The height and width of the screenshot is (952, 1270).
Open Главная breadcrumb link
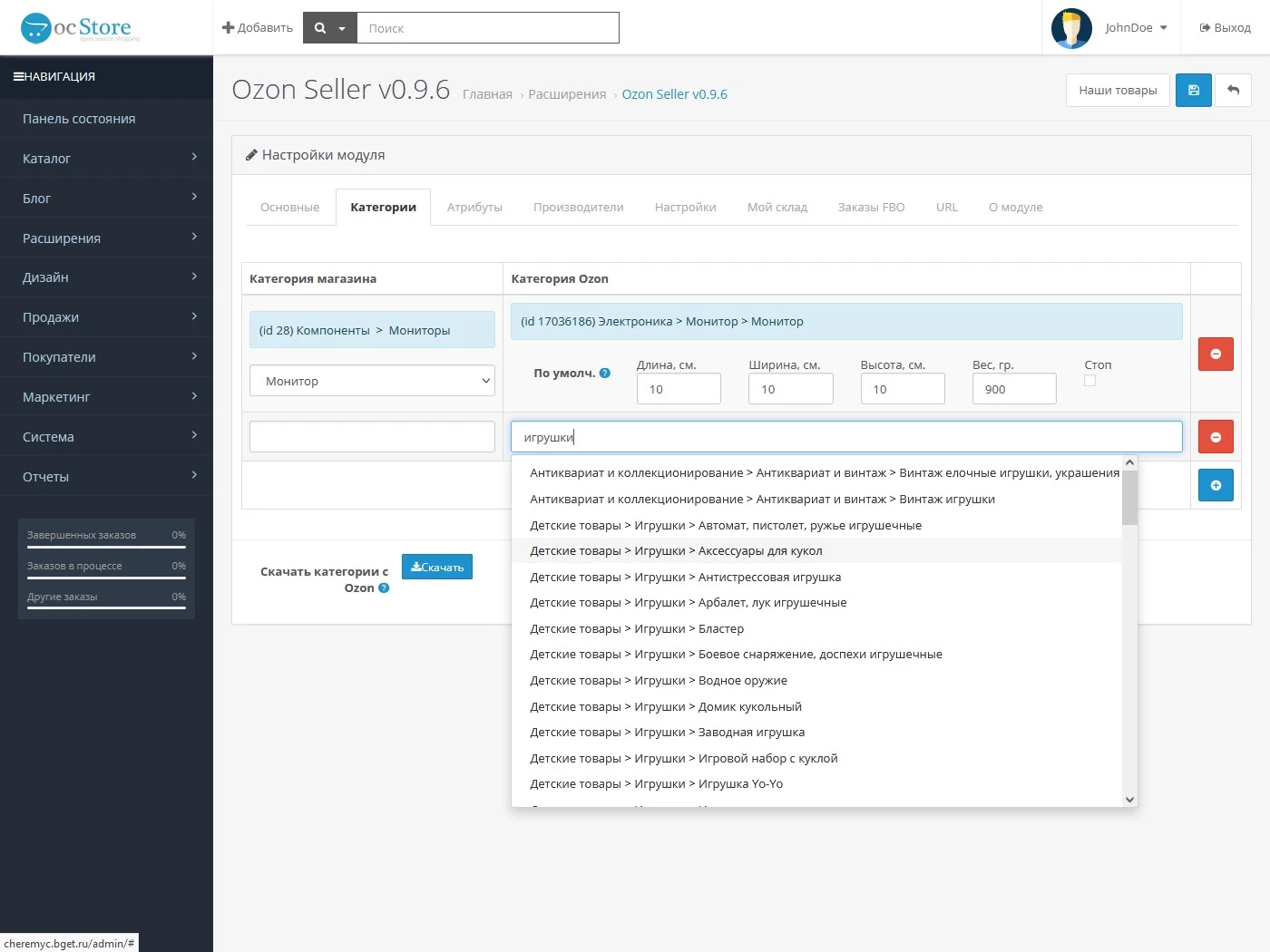click(488, 94)
